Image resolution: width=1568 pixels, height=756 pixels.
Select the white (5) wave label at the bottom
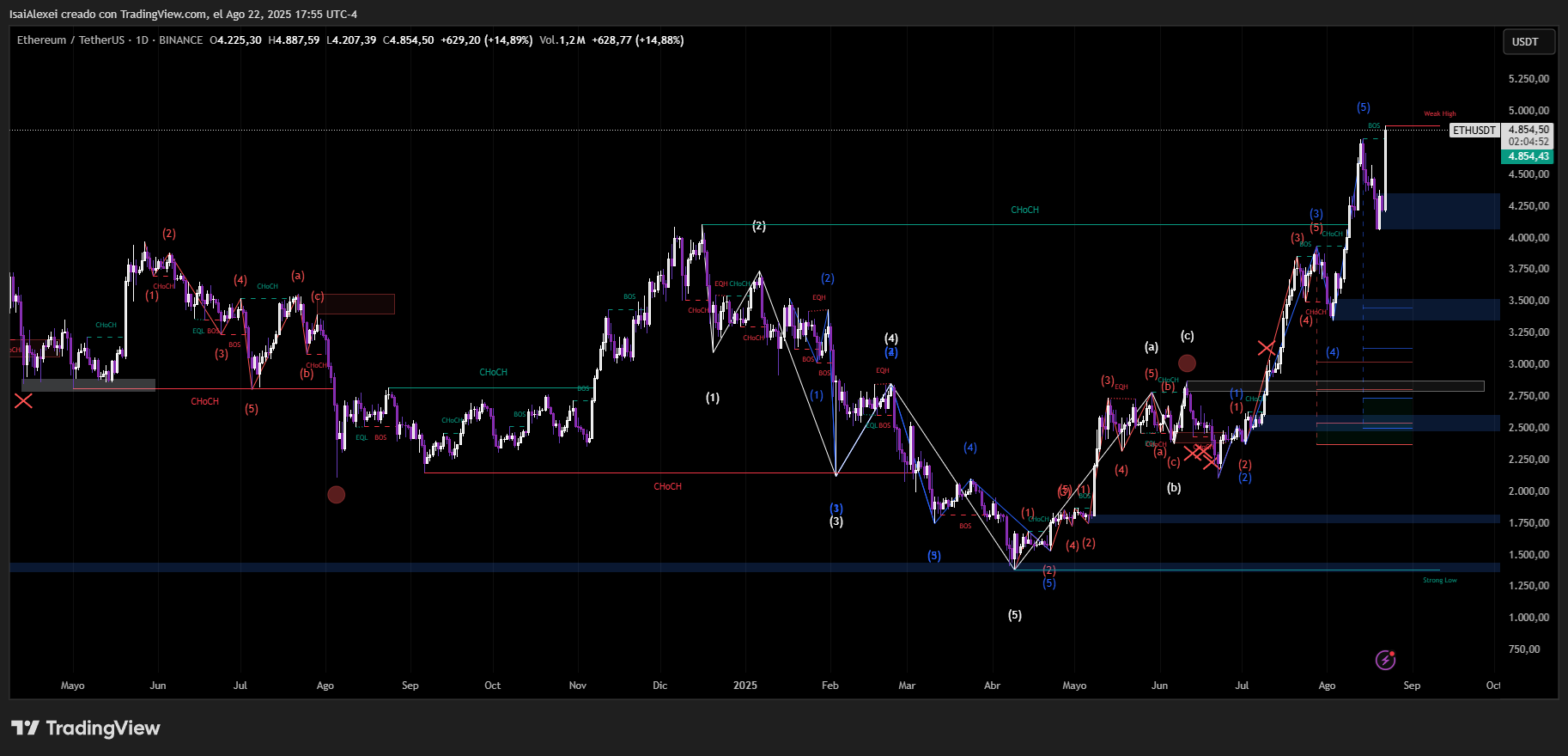pyautogui.click(x=1015, y=615)
